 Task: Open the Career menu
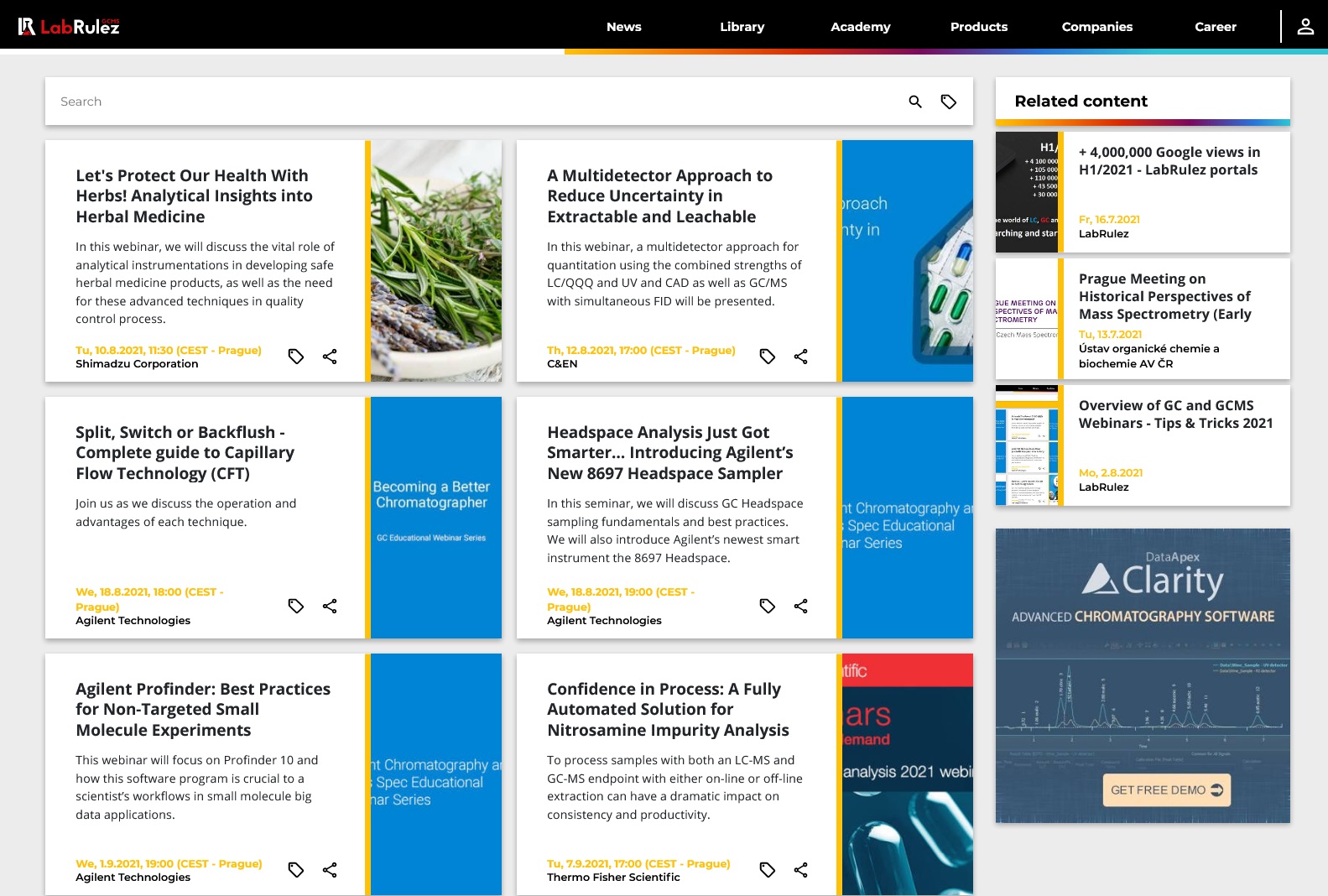pyautogui.click(x=1216, y=27)
